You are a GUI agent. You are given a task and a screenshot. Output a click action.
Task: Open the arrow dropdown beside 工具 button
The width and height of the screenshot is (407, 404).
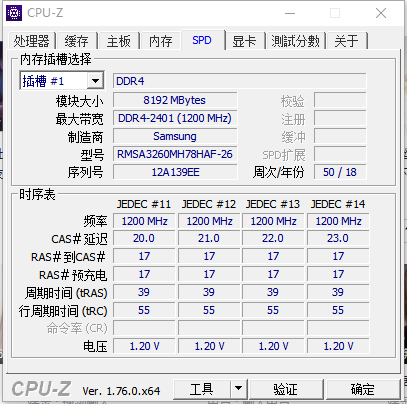[238, 388]
